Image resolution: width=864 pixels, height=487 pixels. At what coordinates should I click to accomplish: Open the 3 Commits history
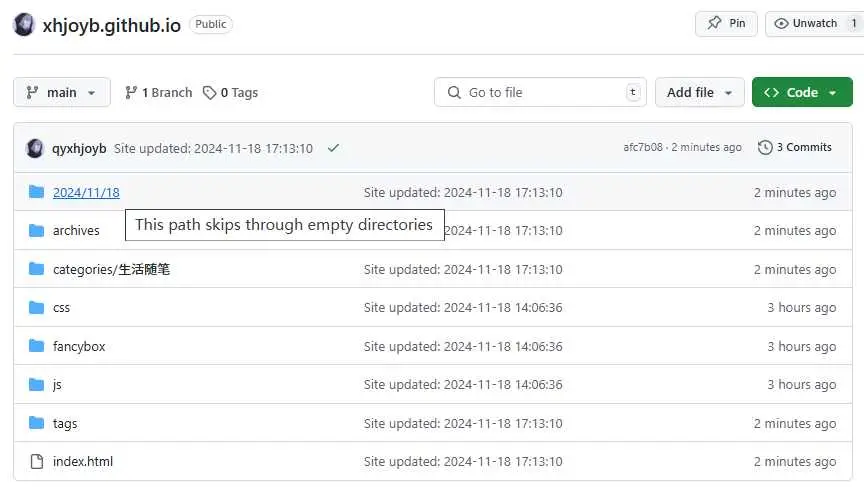(795, 147)
